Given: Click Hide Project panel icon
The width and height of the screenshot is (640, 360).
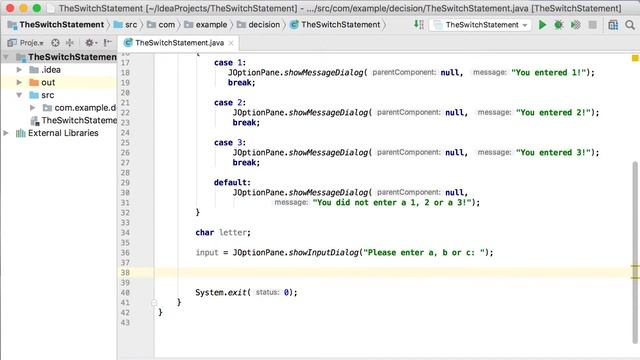Looking at the screenshot, I should [x=107, y=42].
